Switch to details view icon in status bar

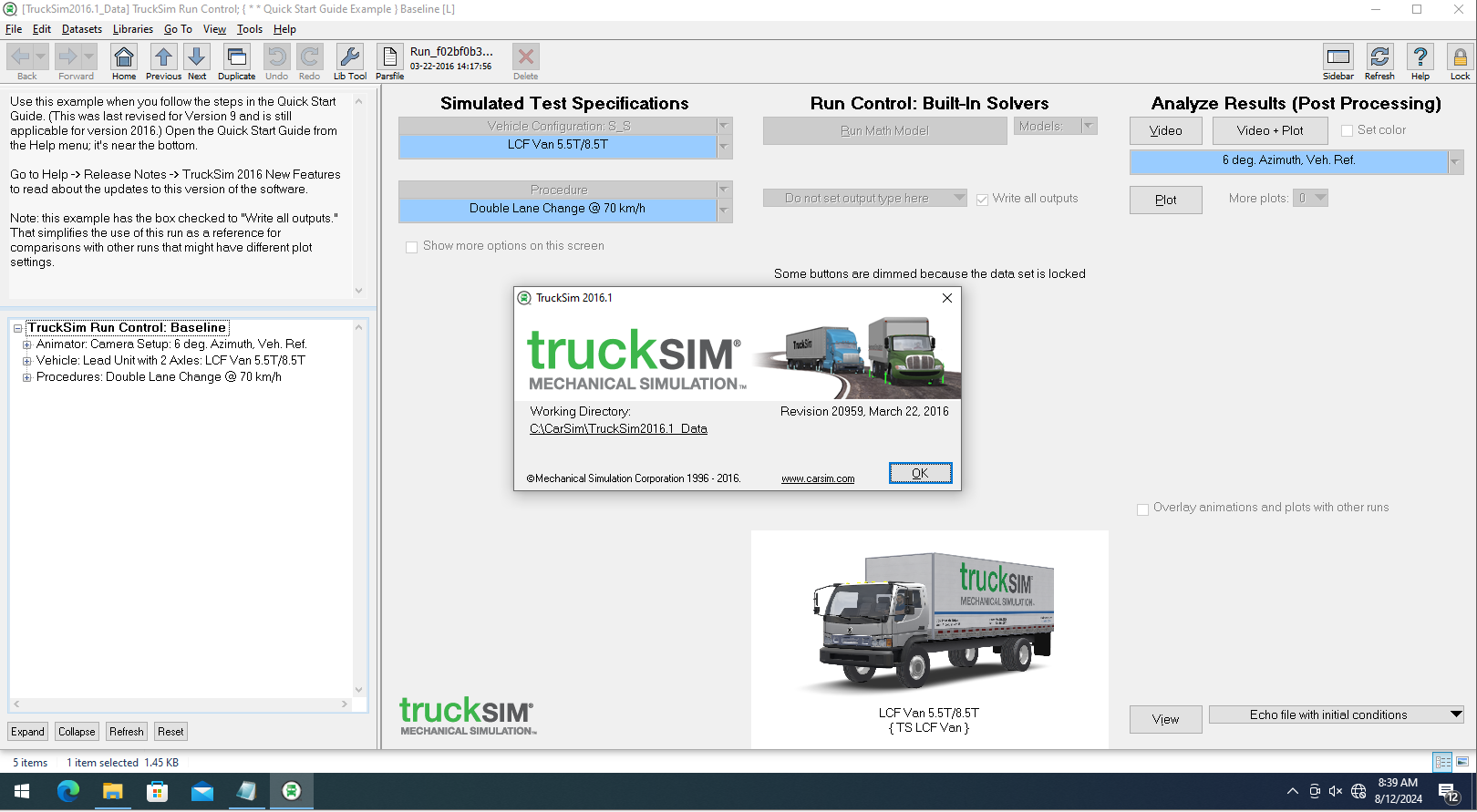[1442, 762]
